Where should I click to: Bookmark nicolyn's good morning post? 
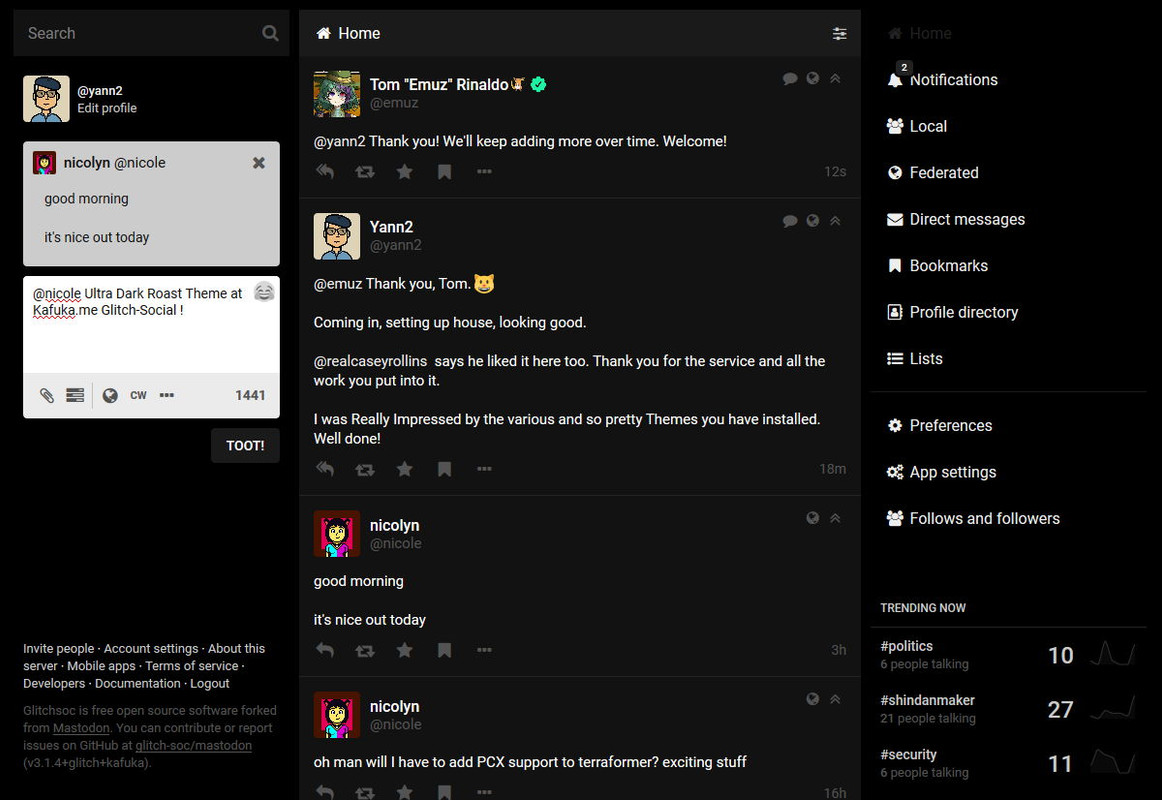pyautogui.click(x=445, y=650)
